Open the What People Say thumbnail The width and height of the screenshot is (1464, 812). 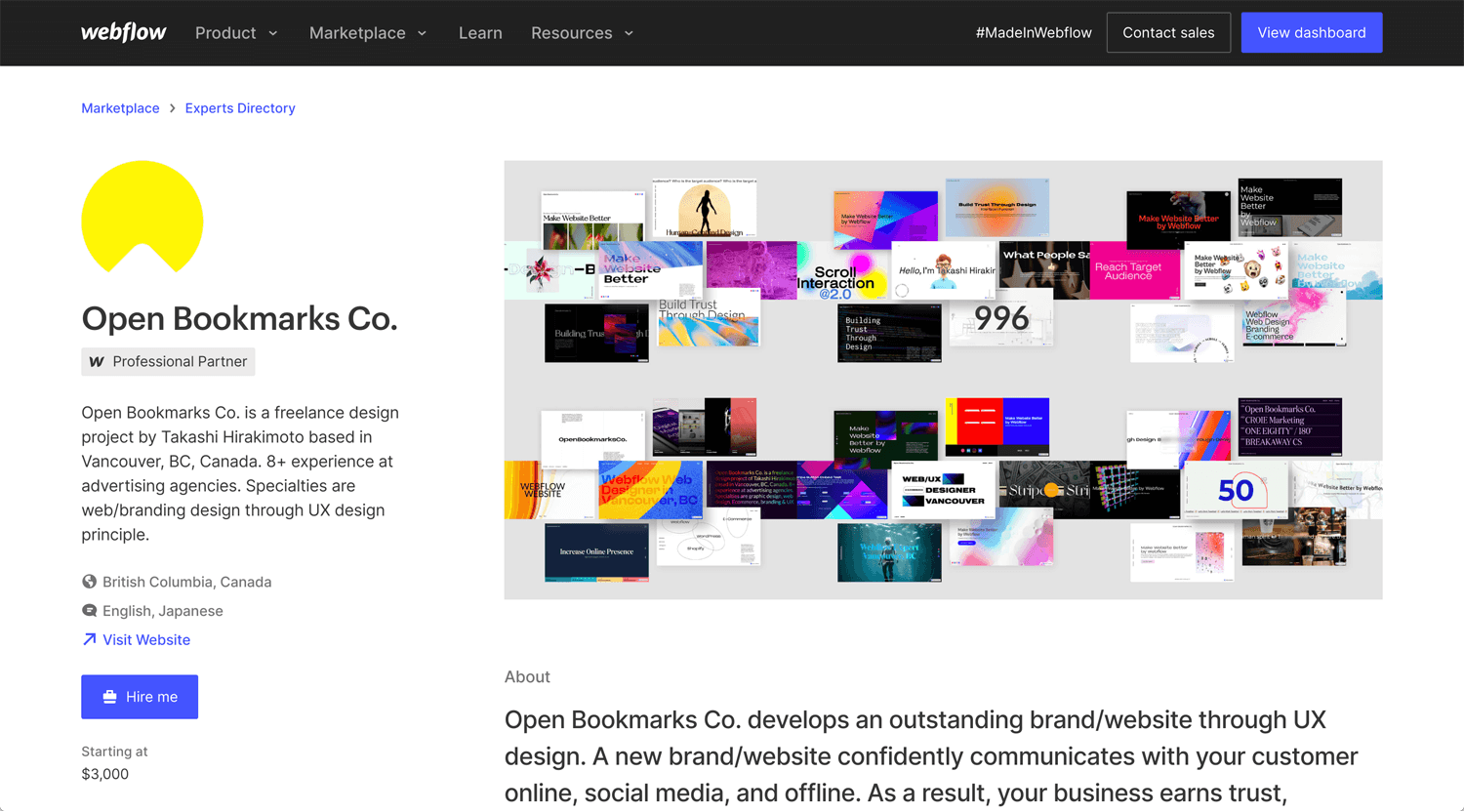[x=1043, y=270]
